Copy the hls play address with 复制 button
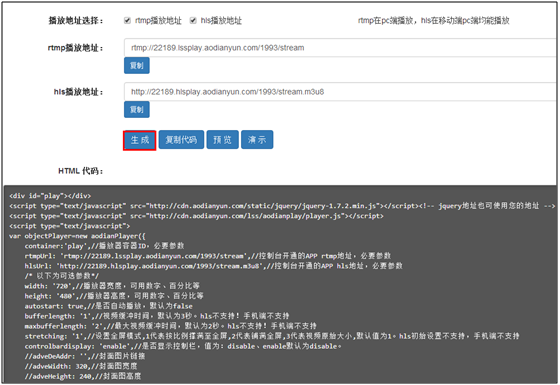This screenshot has width=560, height=385. click(137, 109)
